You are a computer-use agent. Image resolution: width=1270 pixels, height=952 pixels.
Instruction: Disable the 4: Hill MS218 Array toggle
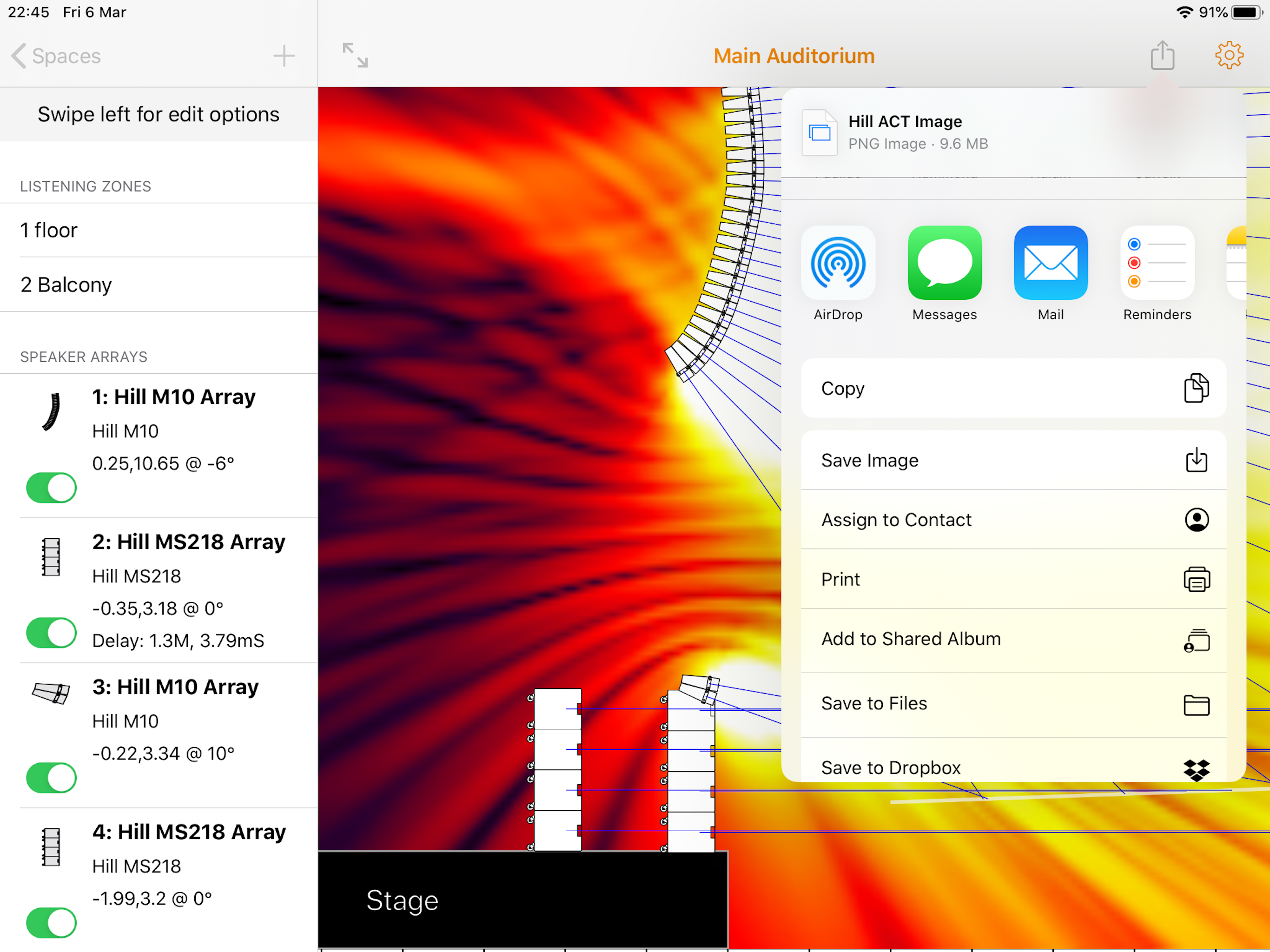pyautogui.click(x=51, y=923)
